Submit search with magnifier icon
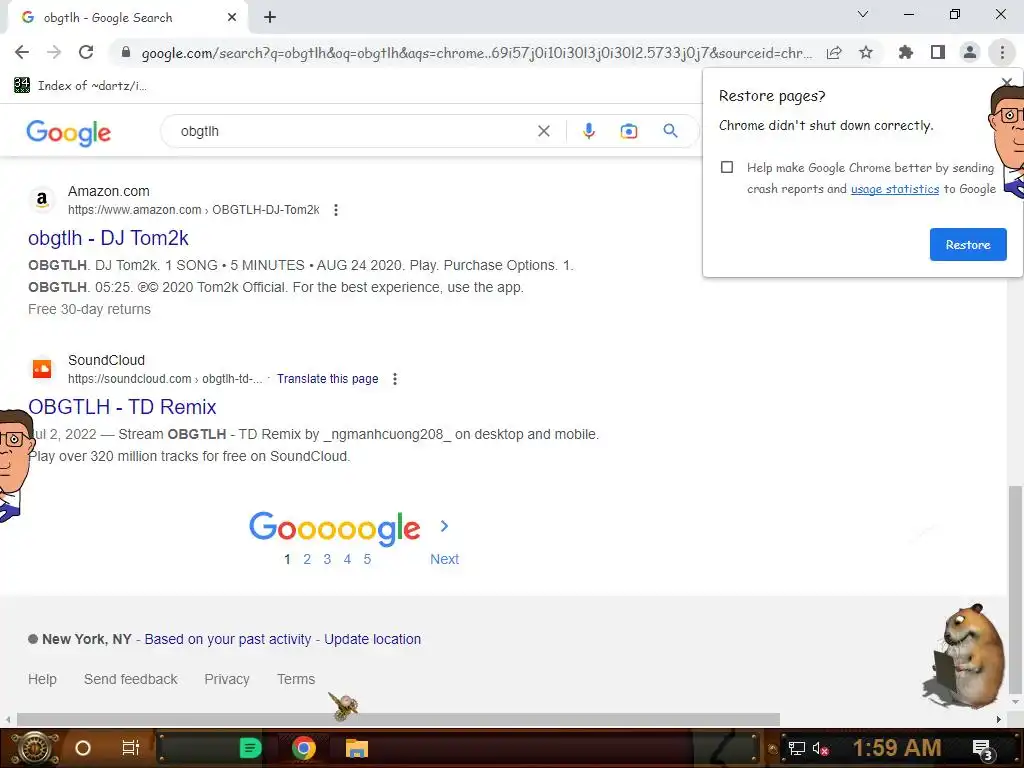Image resolution: width=1024 pixels, height=768 pixels. click(670, 131)
